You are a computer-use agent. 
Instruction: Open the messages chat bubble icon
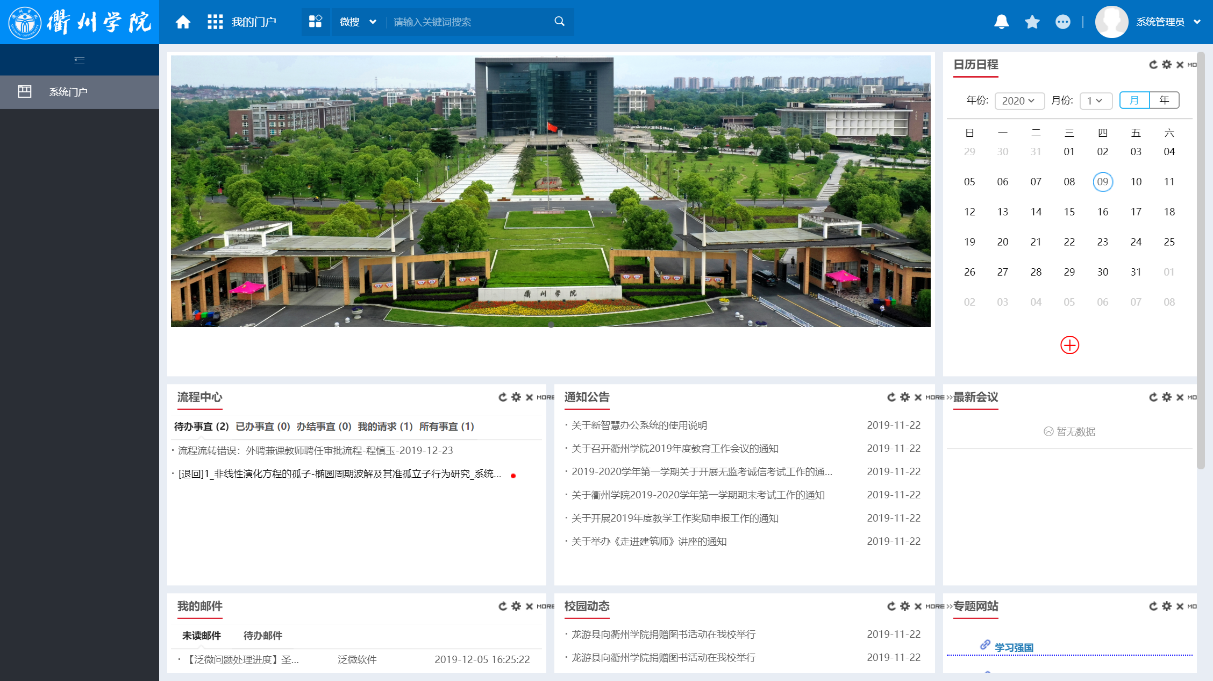point(1063,22)
